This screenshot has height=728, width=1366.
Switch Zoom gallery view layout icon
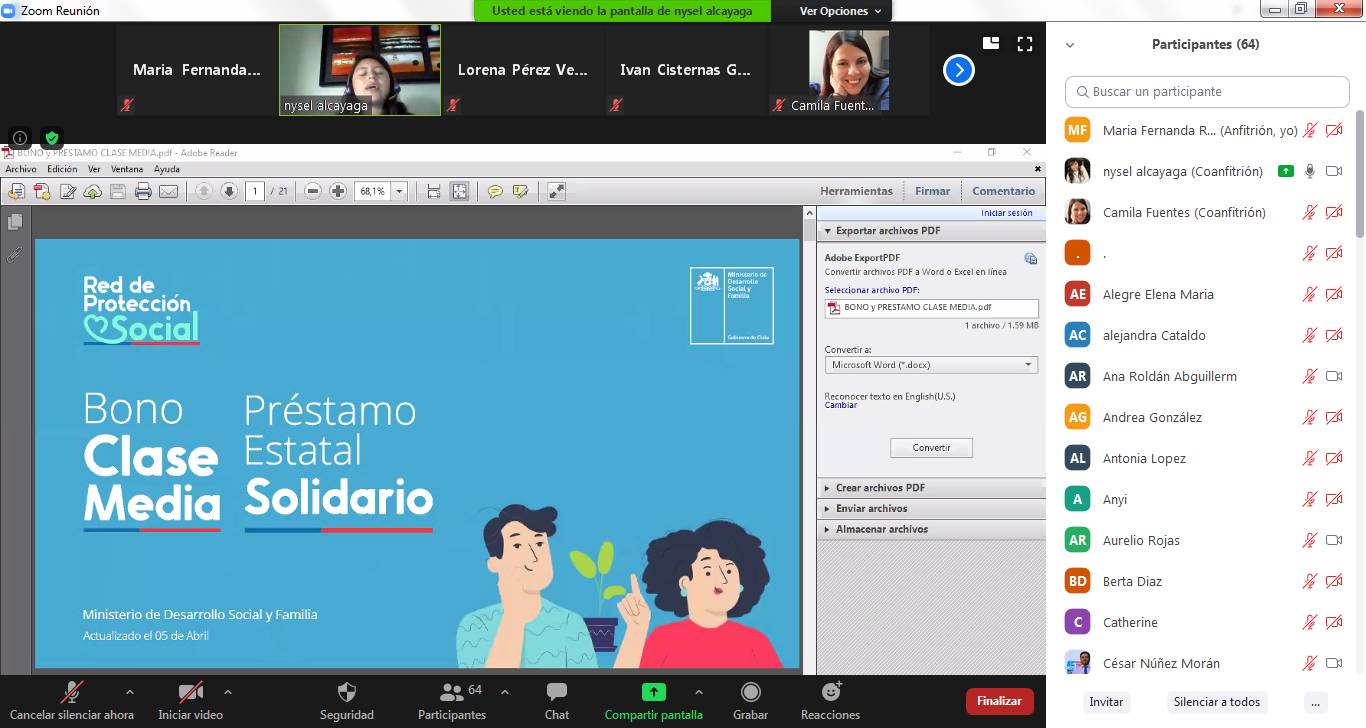pyautogui.click(x=991, y=43)
